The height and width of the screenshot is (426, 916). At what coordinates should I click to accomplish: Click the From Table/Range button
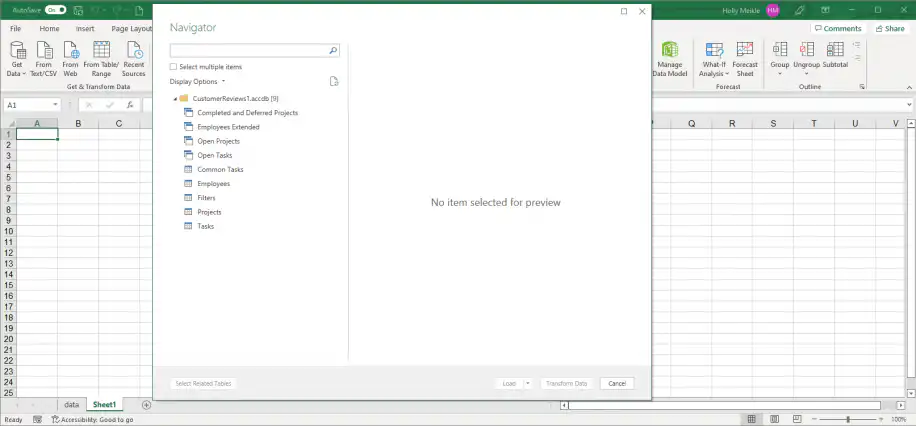coord(101,59)
